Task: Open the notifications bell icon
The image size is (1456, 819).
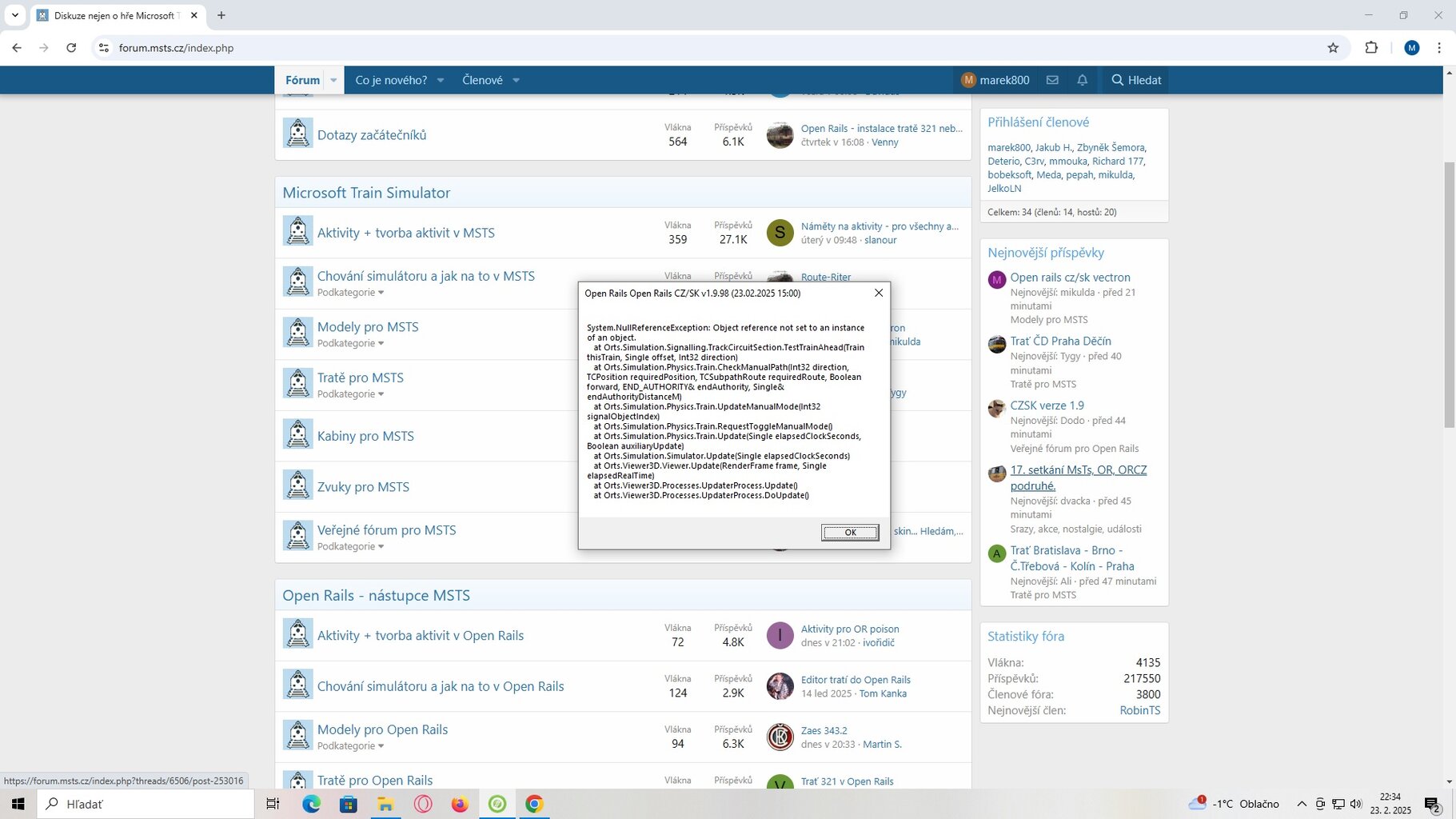Action: tap(1082, 80)
